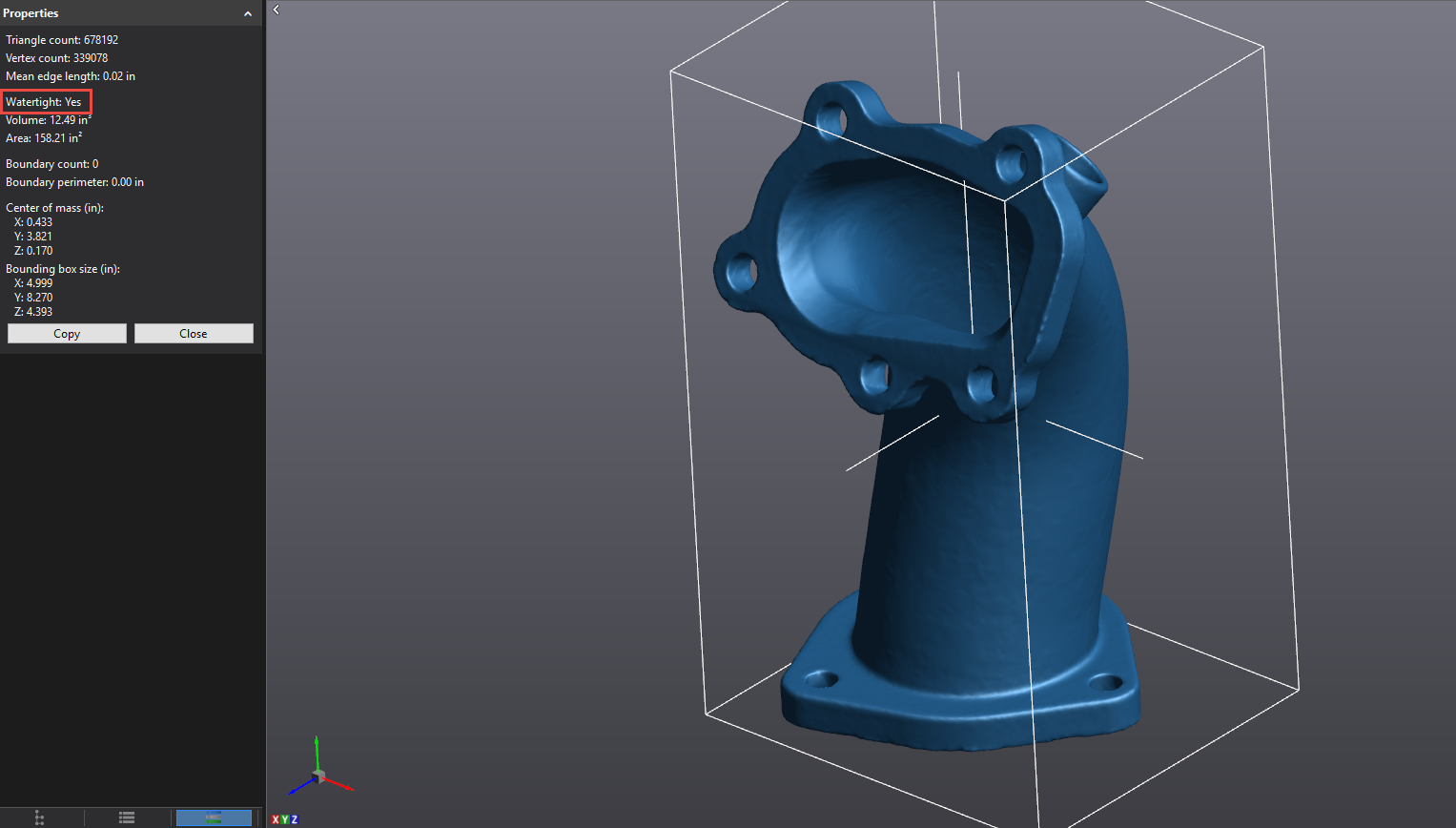Click the "Area: 158.21 in" value
Screen dimensions: 1456x828
44,138
